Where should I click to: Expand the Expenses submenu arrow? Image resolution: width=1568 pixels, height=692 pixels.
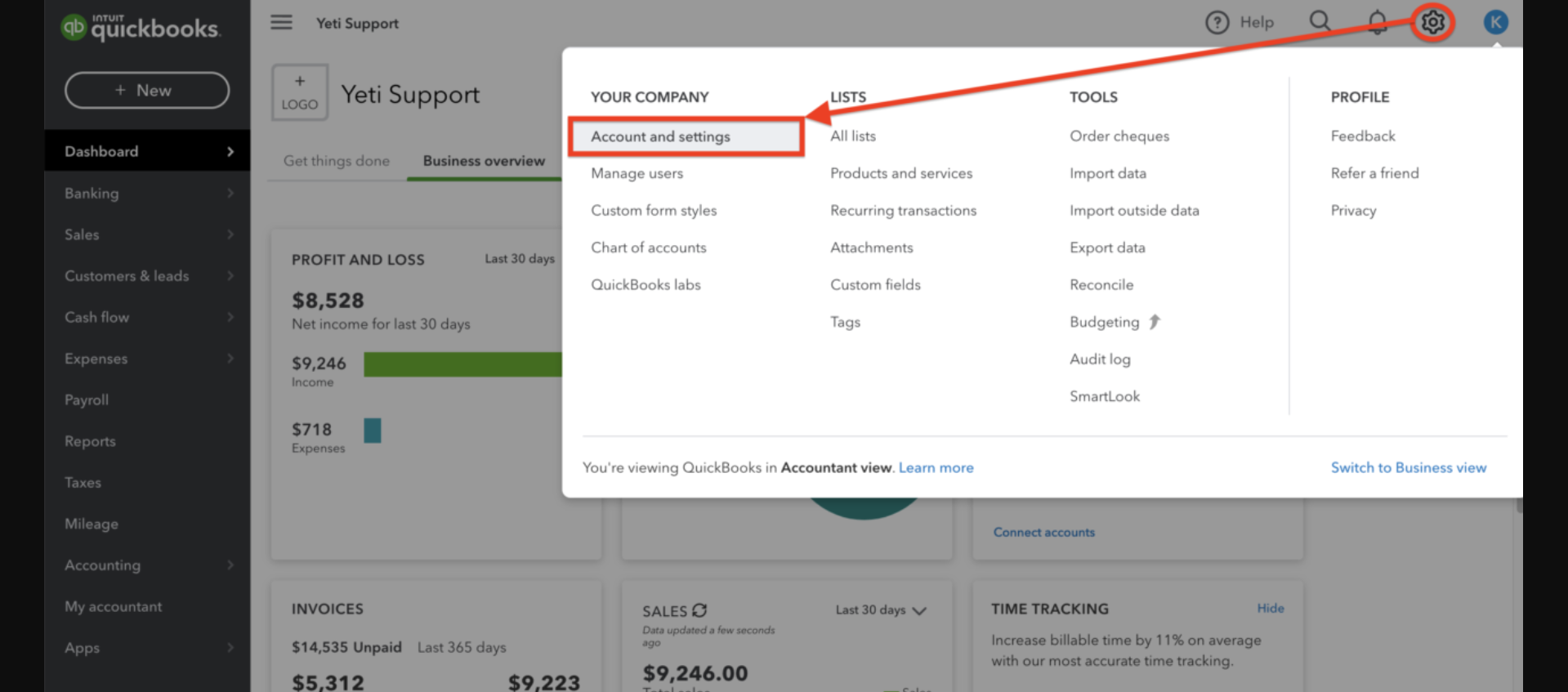pyautogui.click(x=230, y=358)
